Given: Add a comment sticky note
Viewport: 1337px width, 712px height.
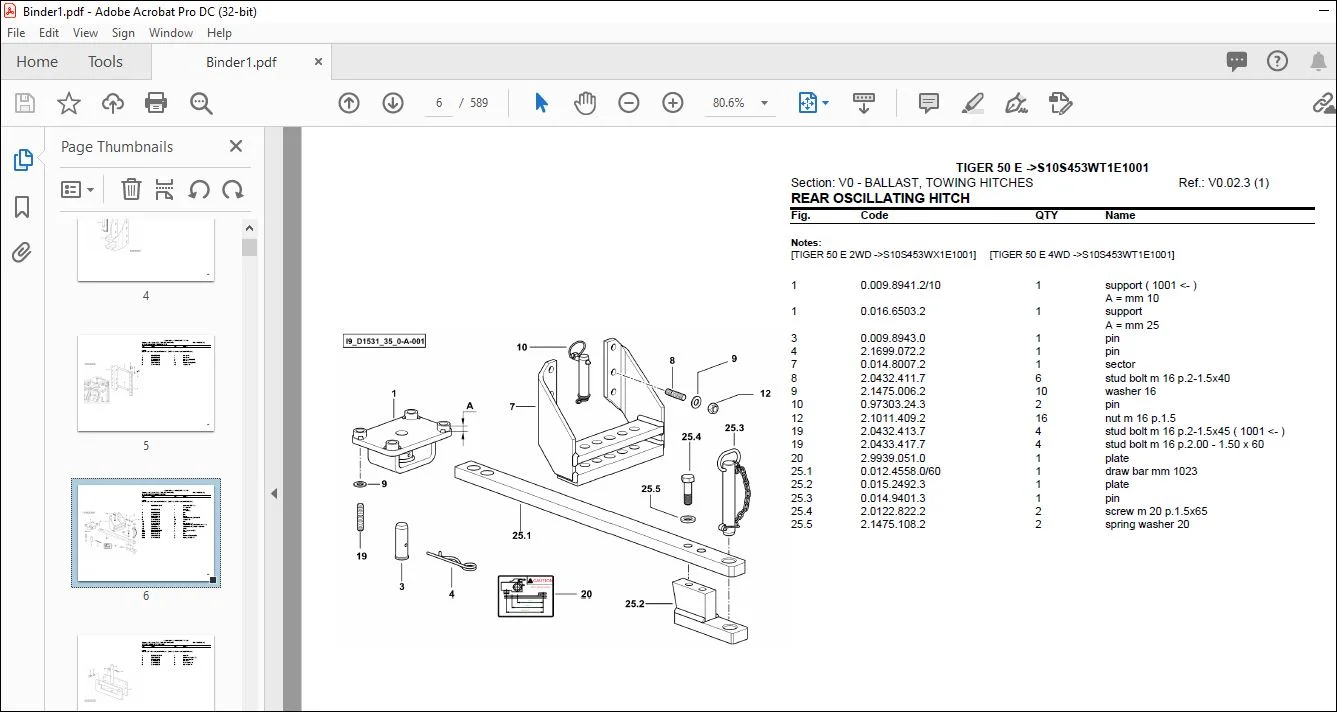Looking at the screenshot, I should tap(929, 103).
